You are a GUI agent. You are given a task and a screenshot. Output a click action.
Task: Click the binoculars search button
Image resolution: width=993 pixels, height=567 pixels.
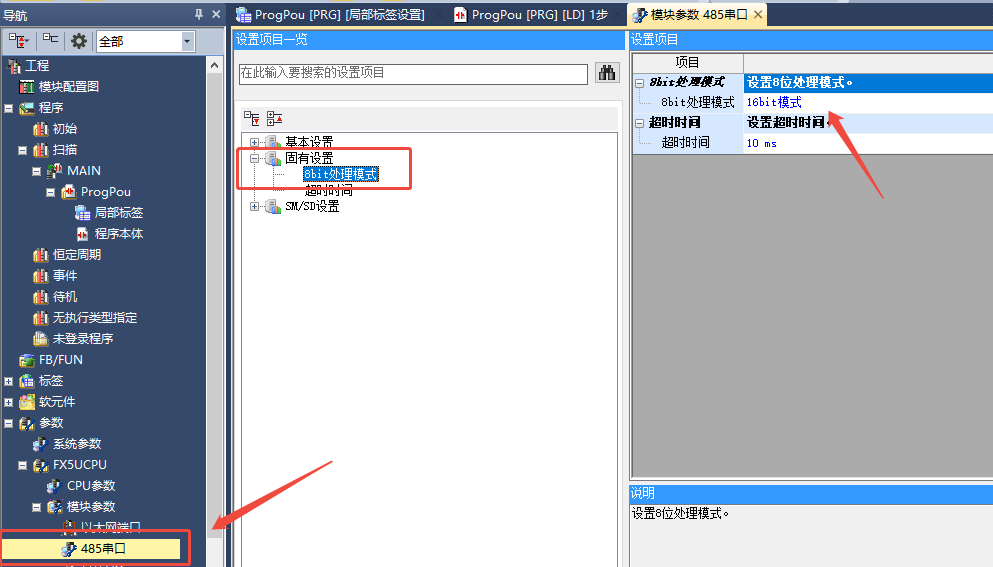(x=607, y=73)
